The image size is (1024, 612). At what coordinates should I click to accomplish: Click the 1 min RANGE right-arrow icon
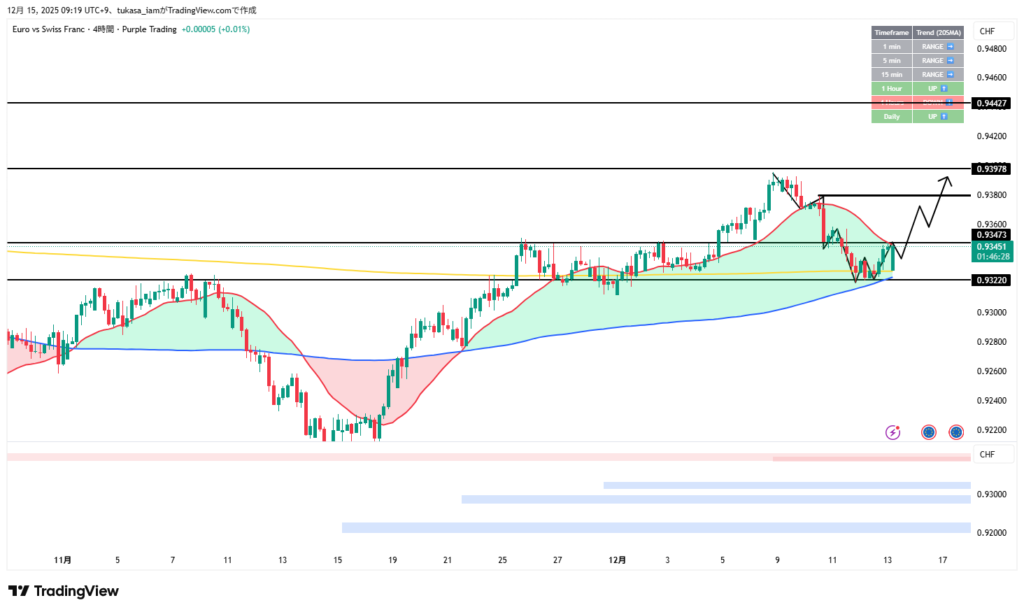951,47
